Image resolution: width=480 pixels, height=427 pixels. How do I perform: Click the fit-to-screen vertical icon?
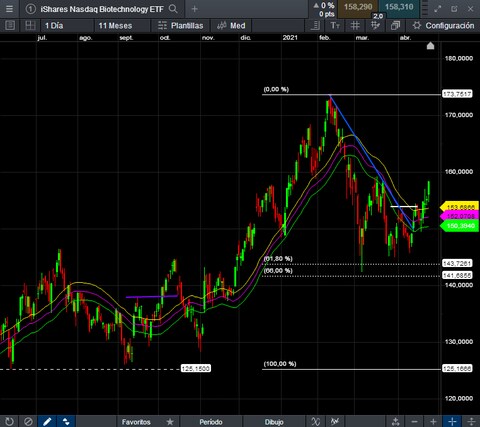pyautogui.click(x=395, y=422)
